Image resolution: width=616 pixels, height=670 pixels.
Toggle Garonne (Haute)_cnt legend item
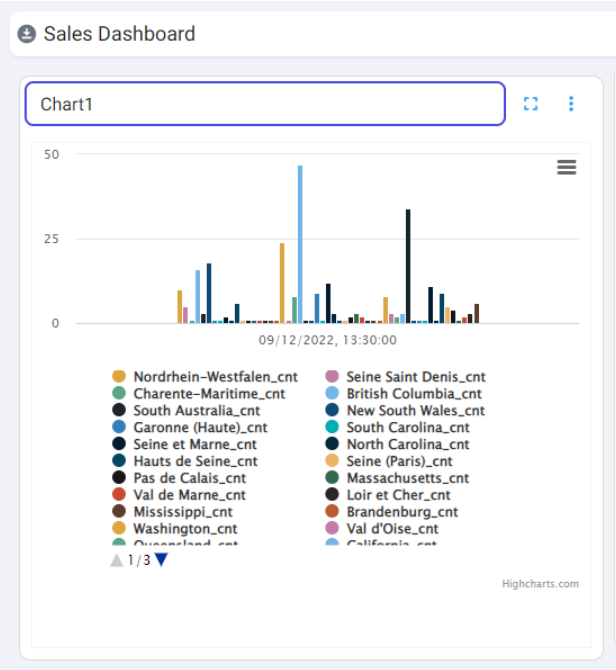click(x=190, y=427)
